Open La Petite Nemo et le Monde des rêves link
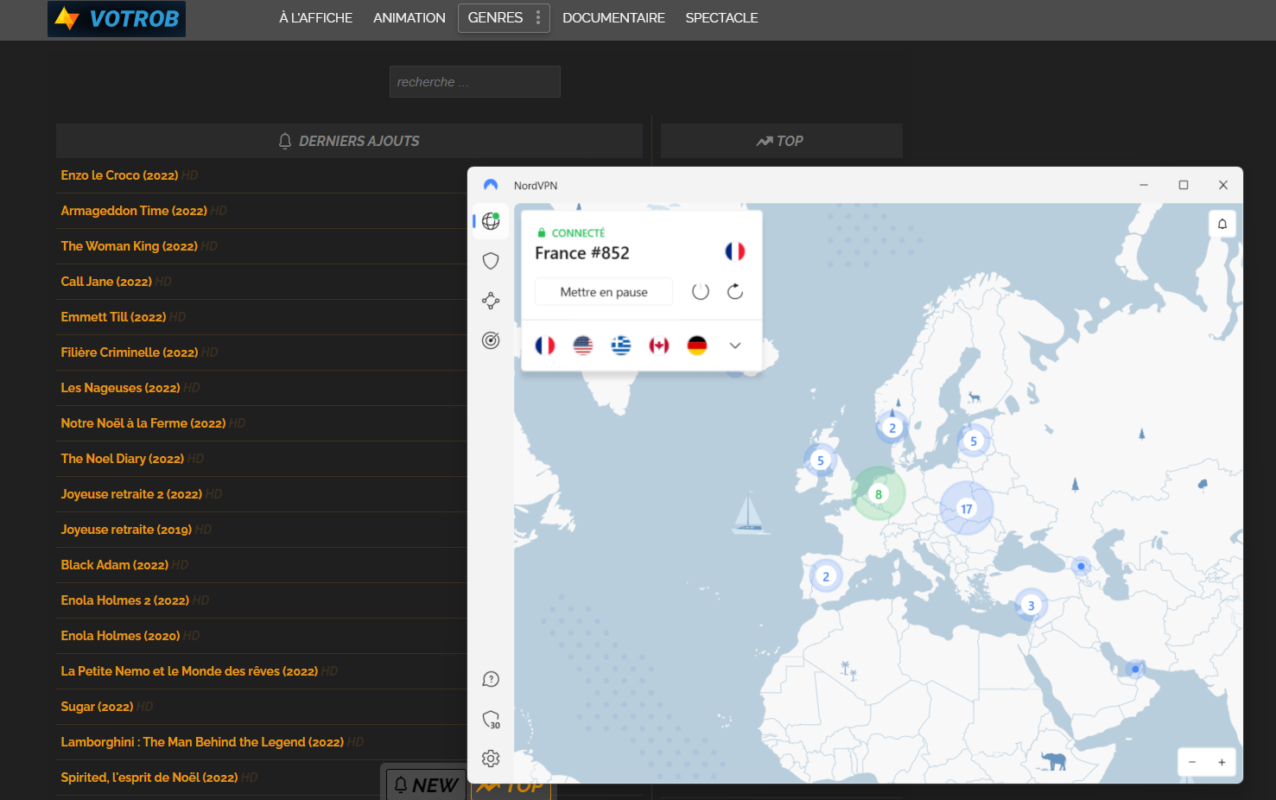Screen dimensions: 1276x800 point(189,672)
